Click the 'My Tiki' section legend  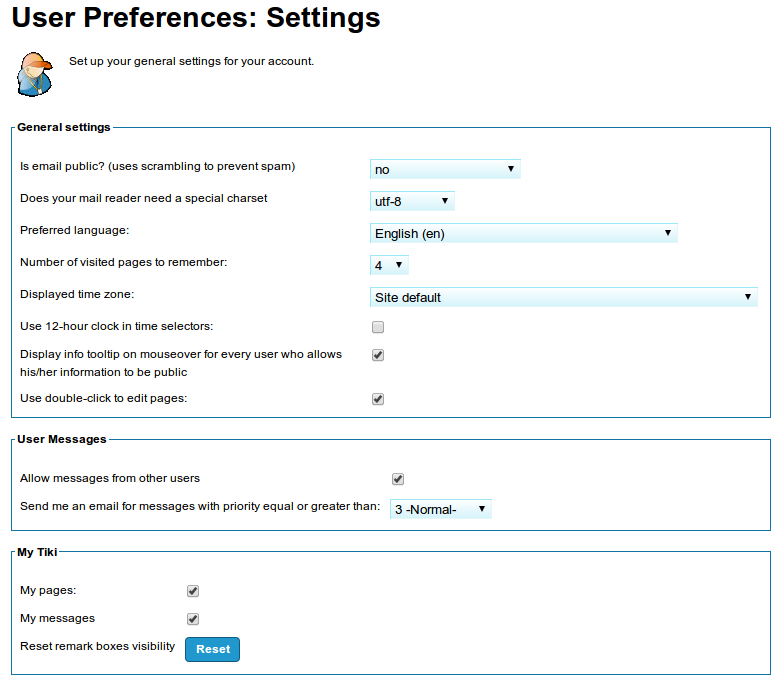(40, 551)
